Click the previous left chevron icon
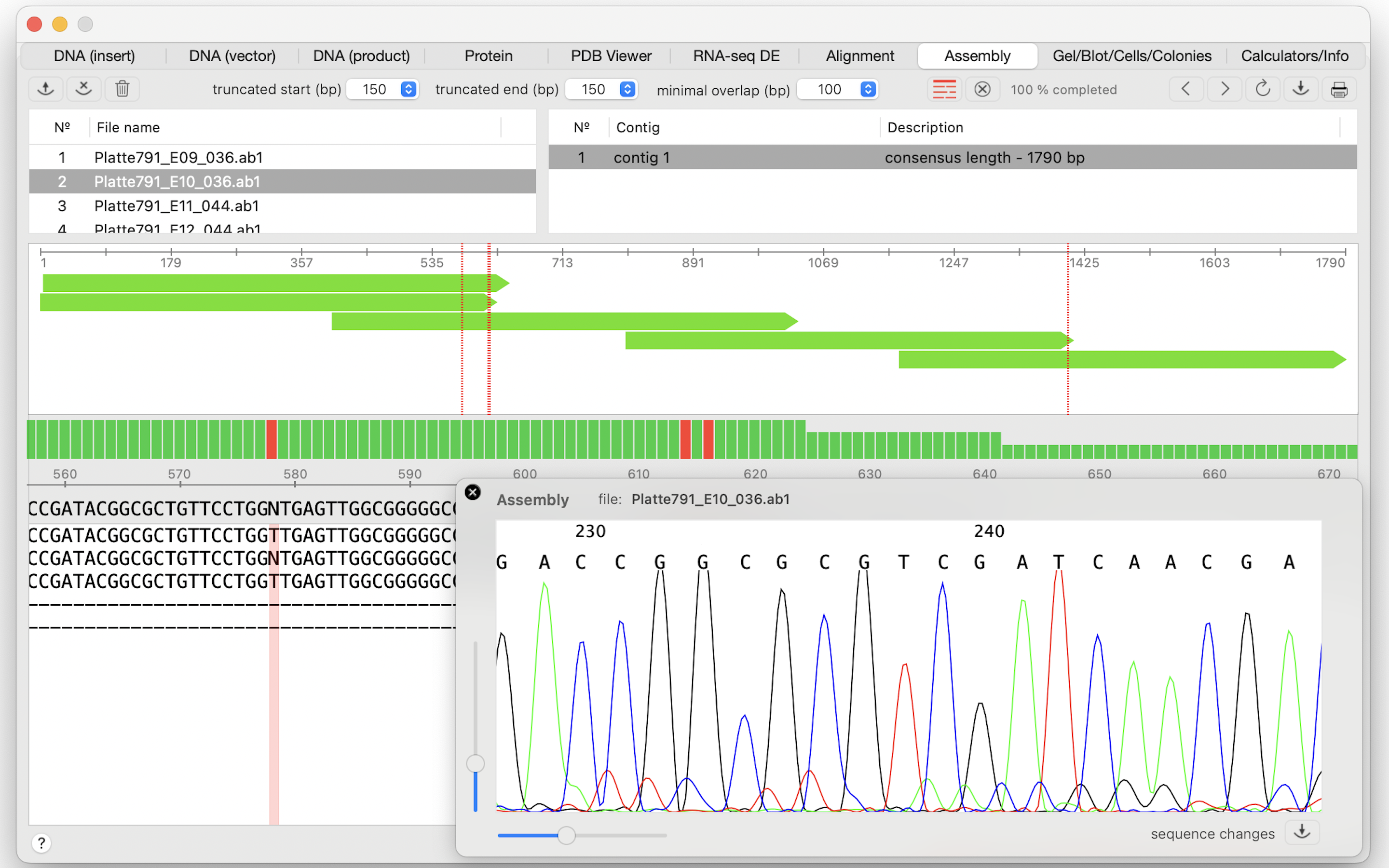This screenshot has height=868, width=1389. [x=1186, y=89]
